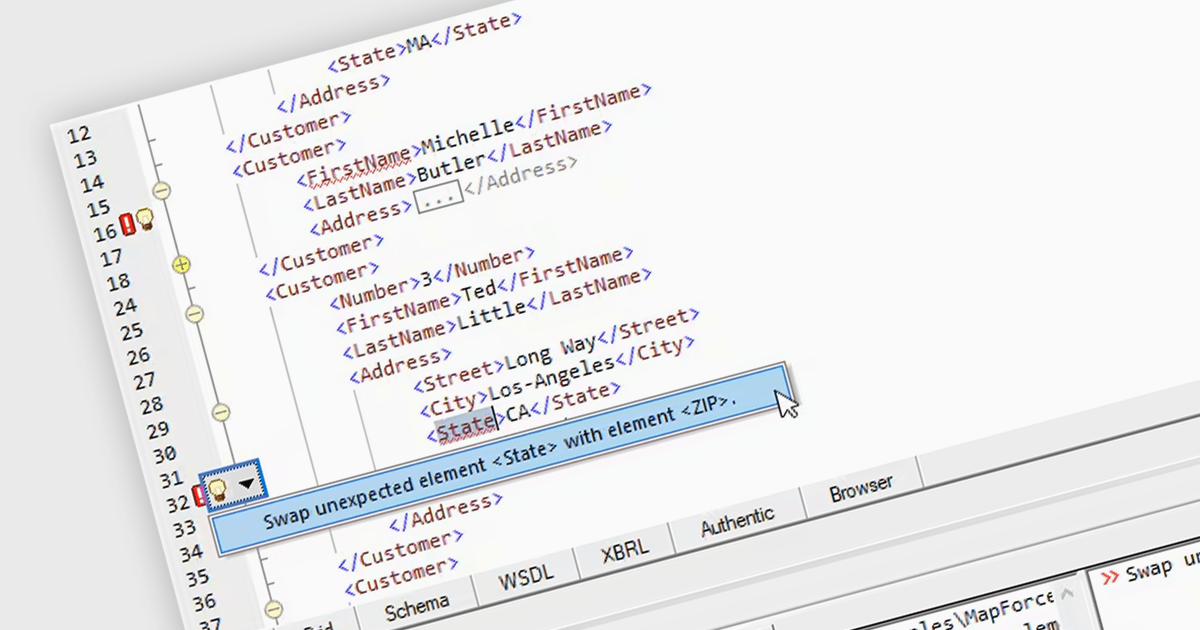Click the '\MapForce' path text in the bottom pane
Screen dimensions: 1200x630
1002,607
